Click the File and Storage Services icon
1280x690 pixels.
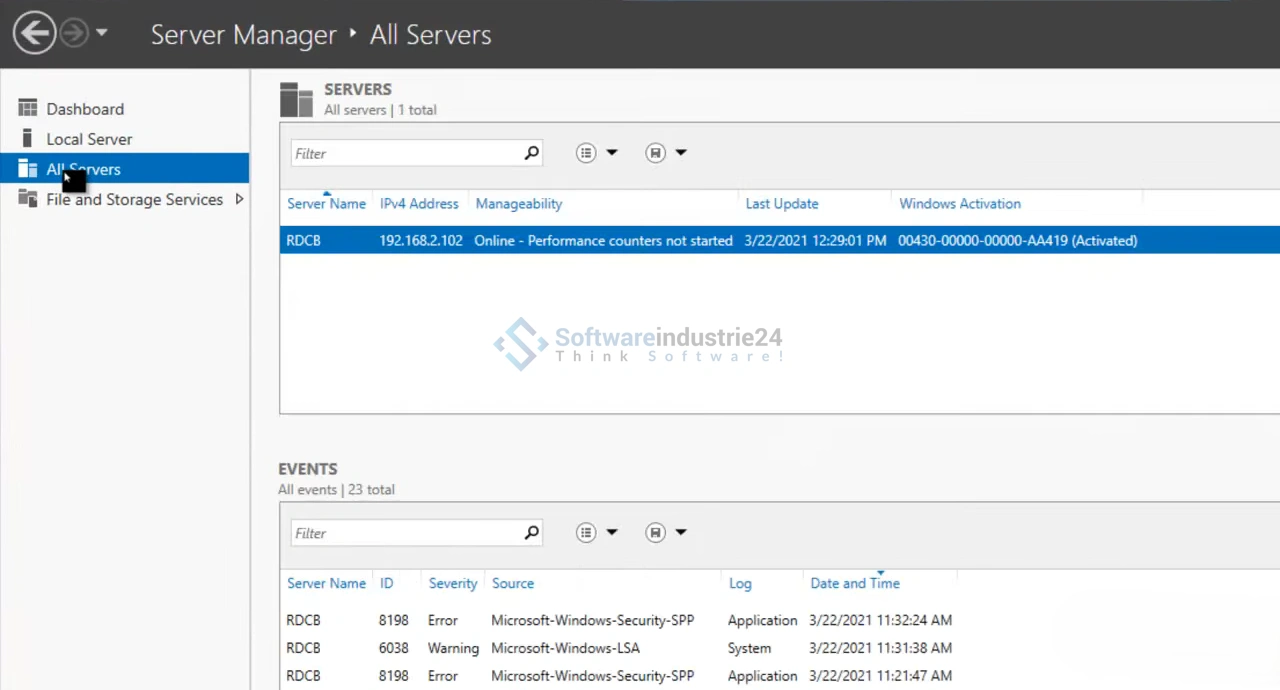click(28, 199)
